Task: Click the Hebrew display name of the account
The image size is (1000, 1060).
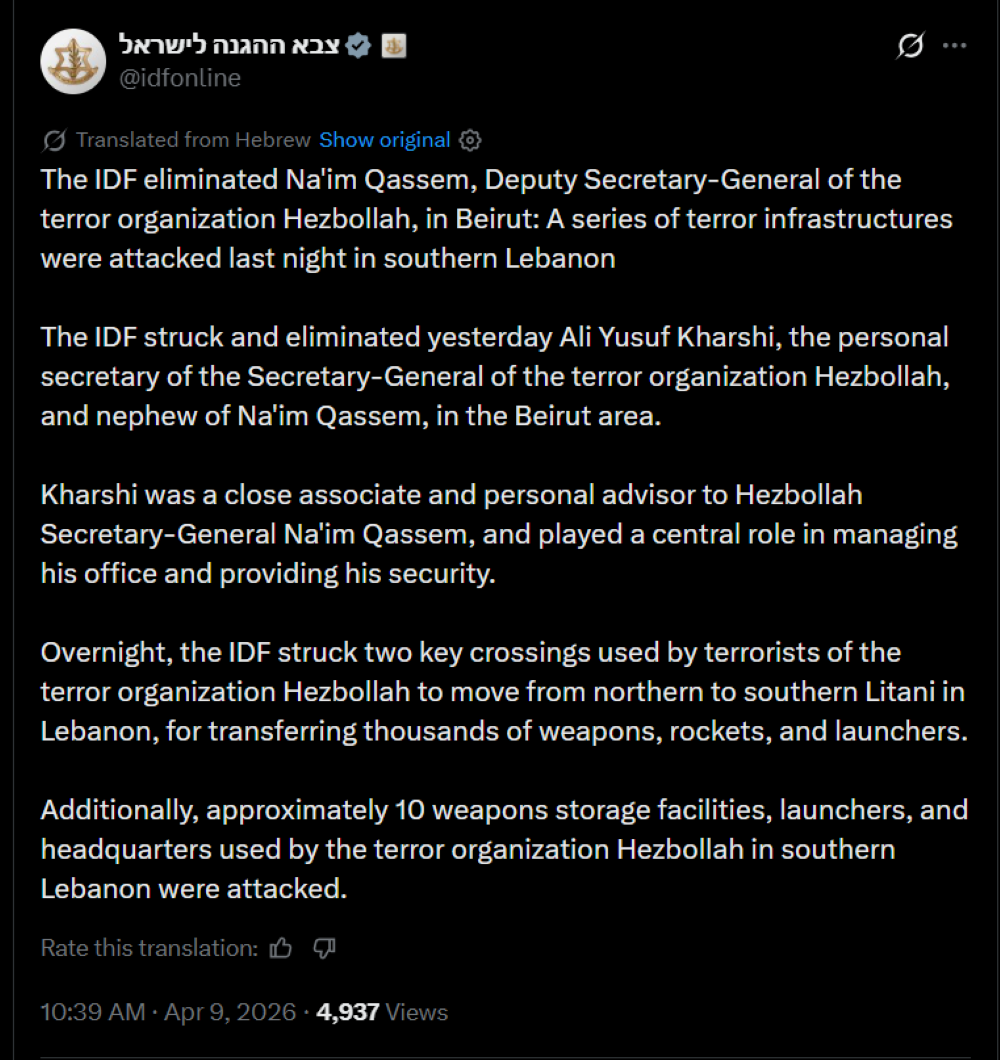Action: [x=229, y=45]
